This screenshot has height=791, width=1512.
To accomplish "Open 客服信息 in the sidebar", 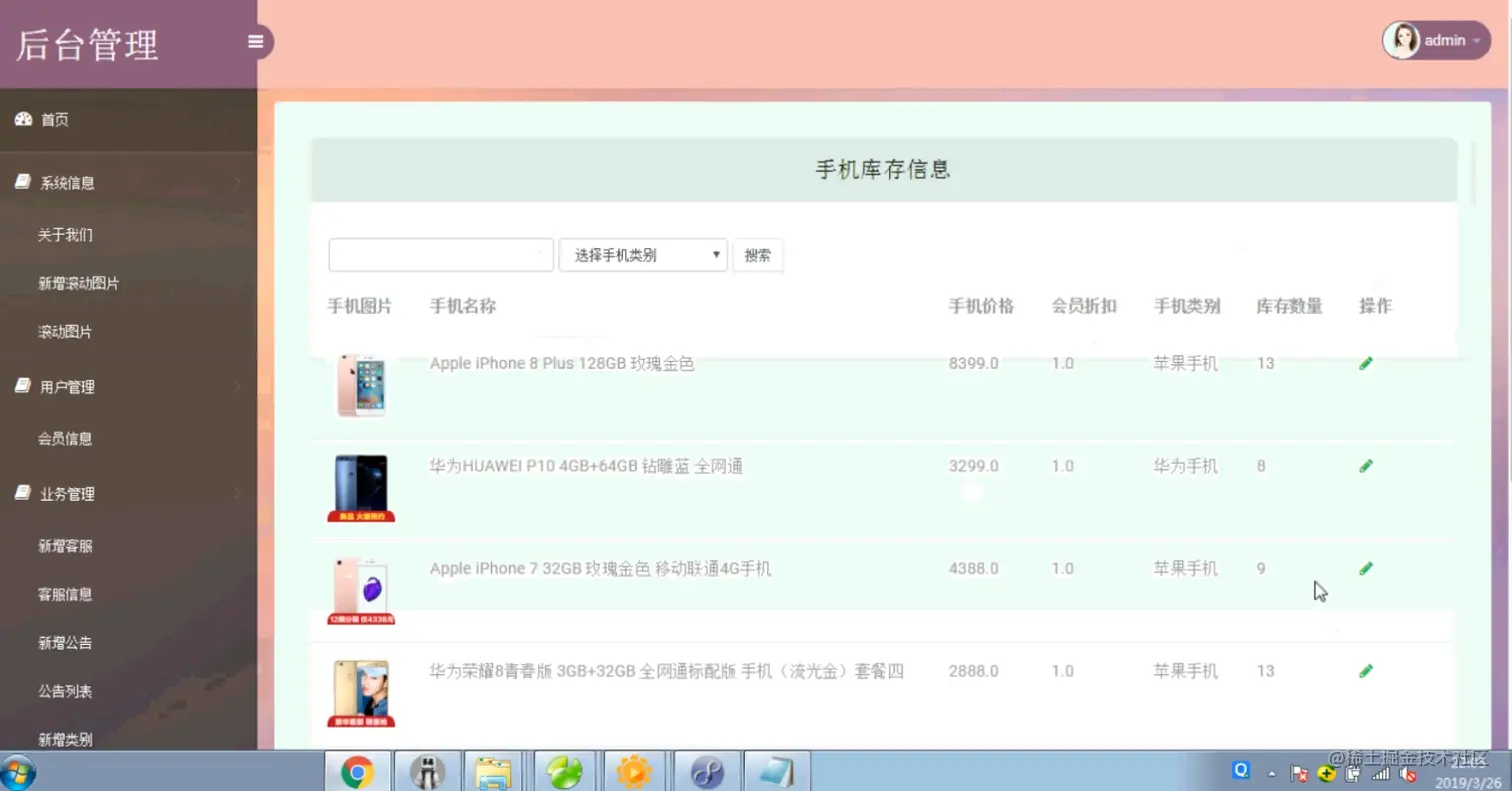I will click(65, 594).
